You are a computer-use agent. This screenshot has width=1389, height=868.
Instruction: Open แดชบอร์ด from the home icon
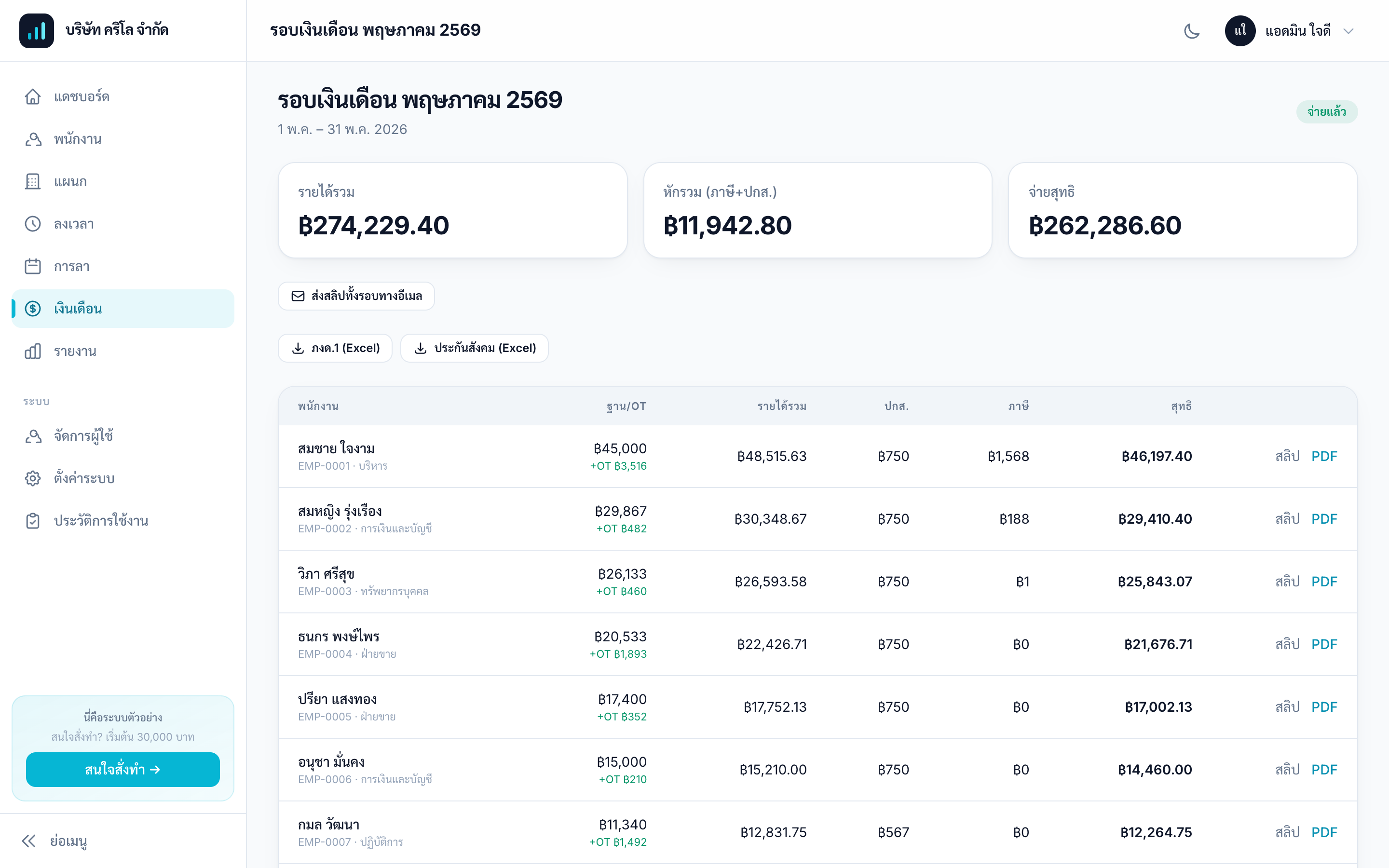click(x=33, y=96)
